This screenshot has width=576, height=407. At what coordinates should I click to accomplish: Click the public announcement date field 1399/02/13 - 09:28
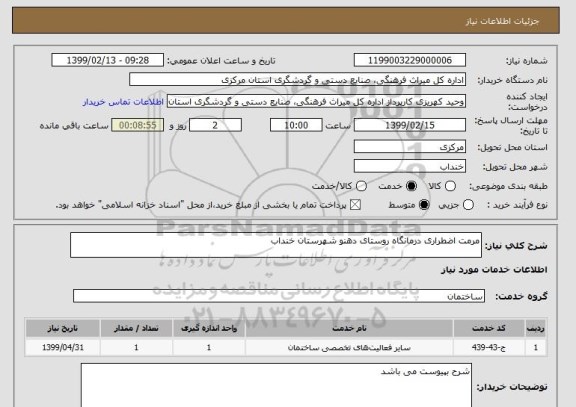[108, 60]
